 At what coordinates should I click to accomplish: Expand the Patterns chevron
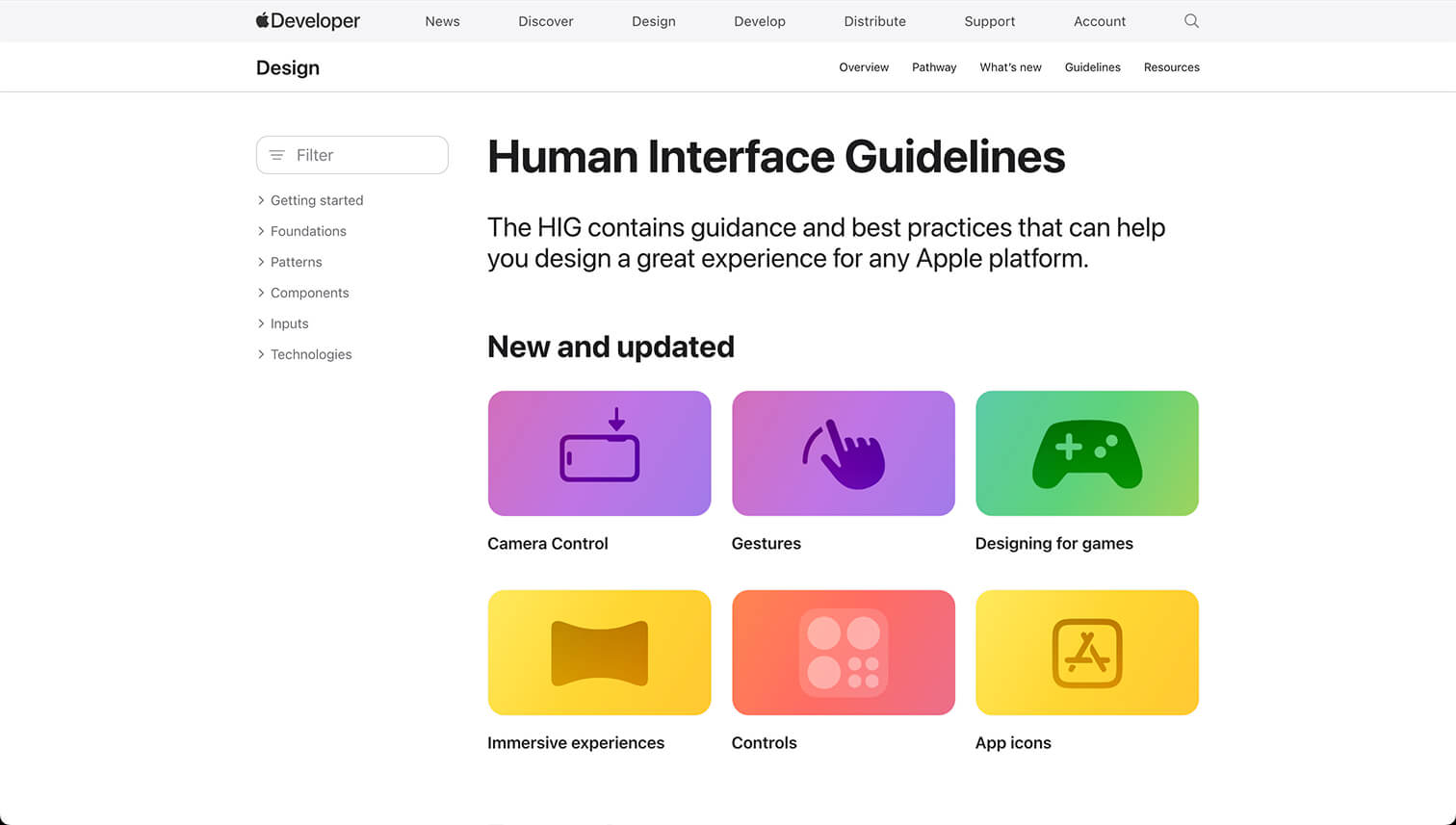[x=261, y=262]
